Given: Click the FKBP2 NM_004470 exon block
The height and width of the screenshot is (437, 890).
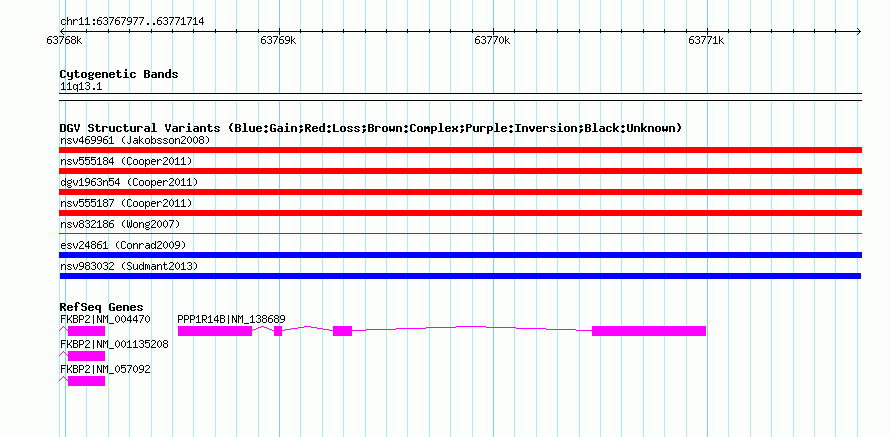Looking at the screenshot, I should [x=86, y=331].
